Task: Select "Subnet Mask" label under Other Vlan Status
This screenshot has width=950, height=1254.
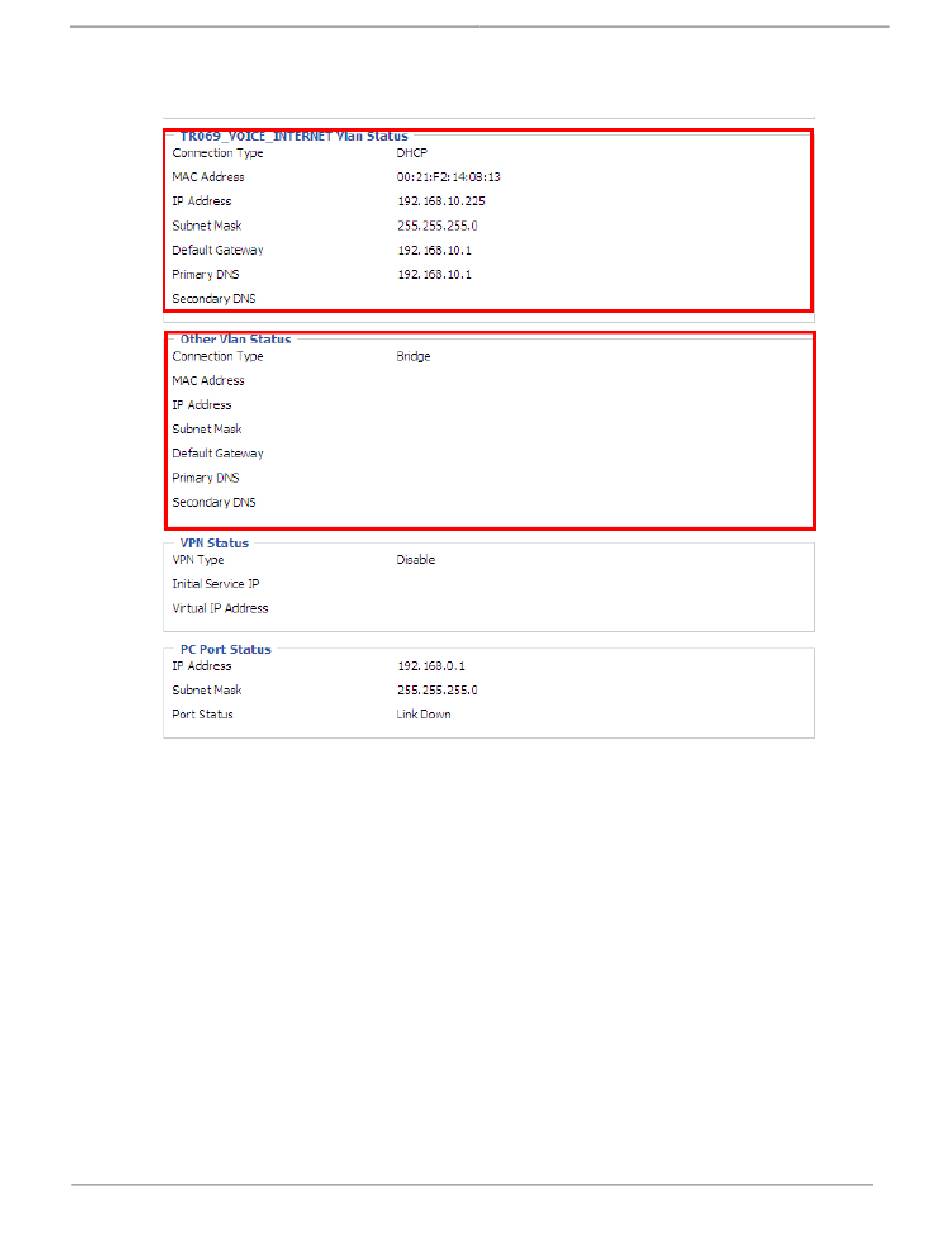Action: tap(207, 429)
